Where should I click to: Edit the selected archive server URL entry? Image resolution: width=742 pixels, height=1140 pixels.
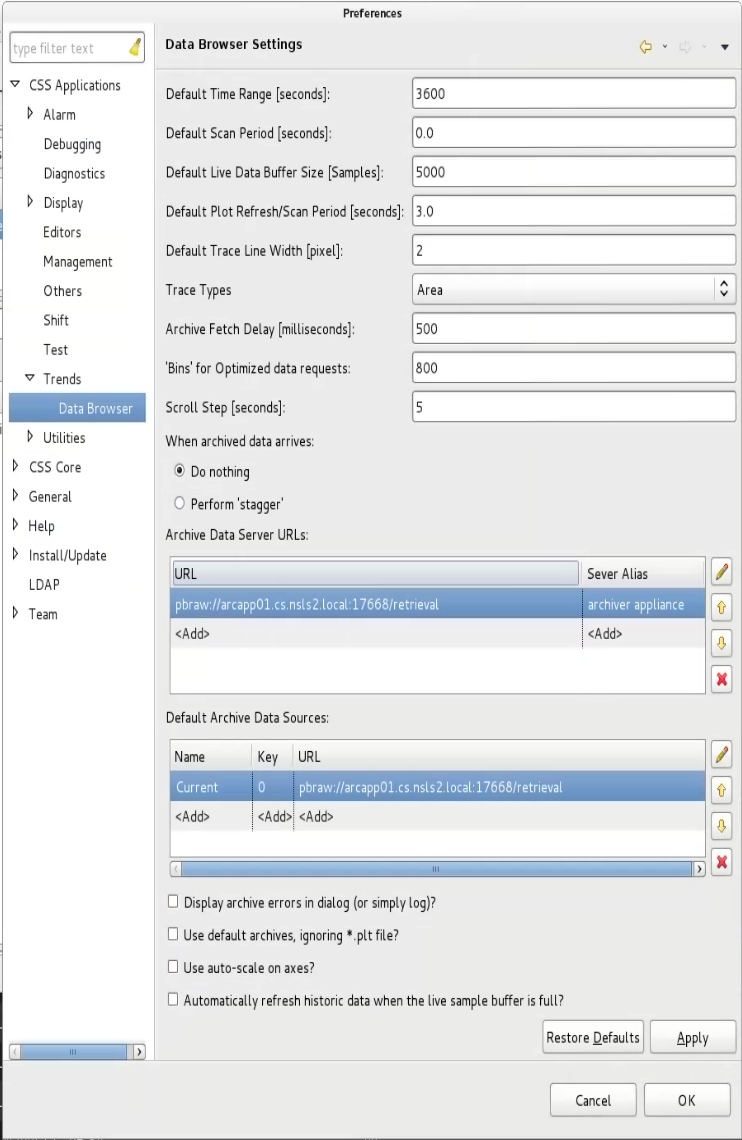[721, 571]
